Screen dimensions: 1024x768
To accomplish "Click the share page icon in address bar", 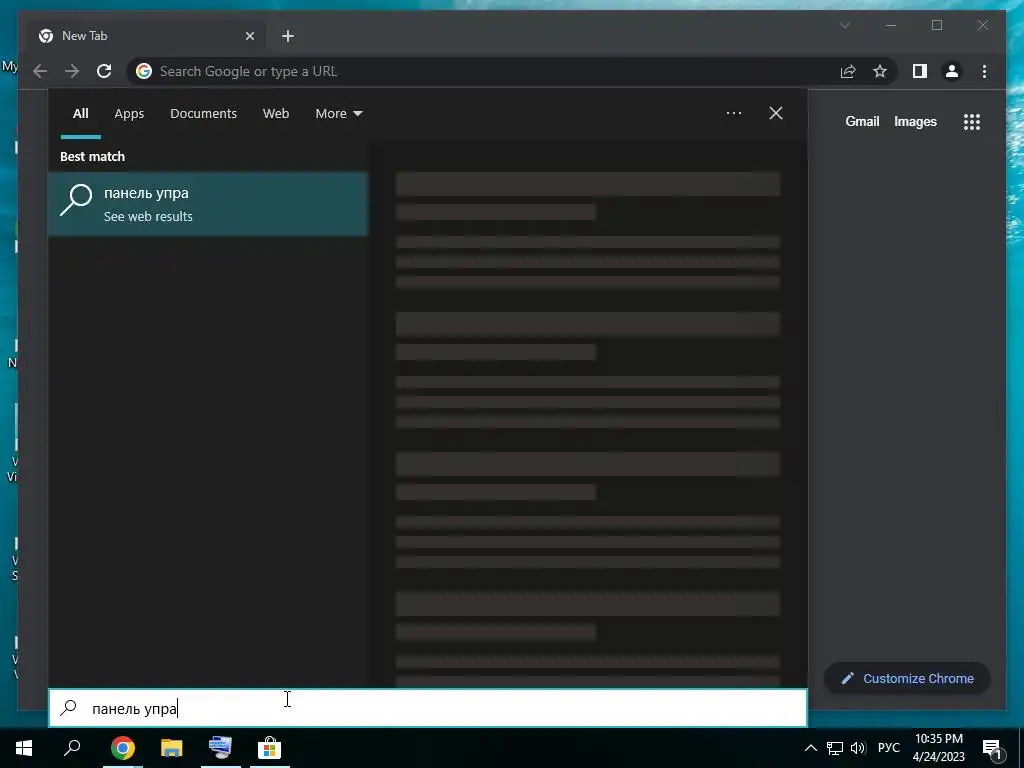I will (848, 71).
